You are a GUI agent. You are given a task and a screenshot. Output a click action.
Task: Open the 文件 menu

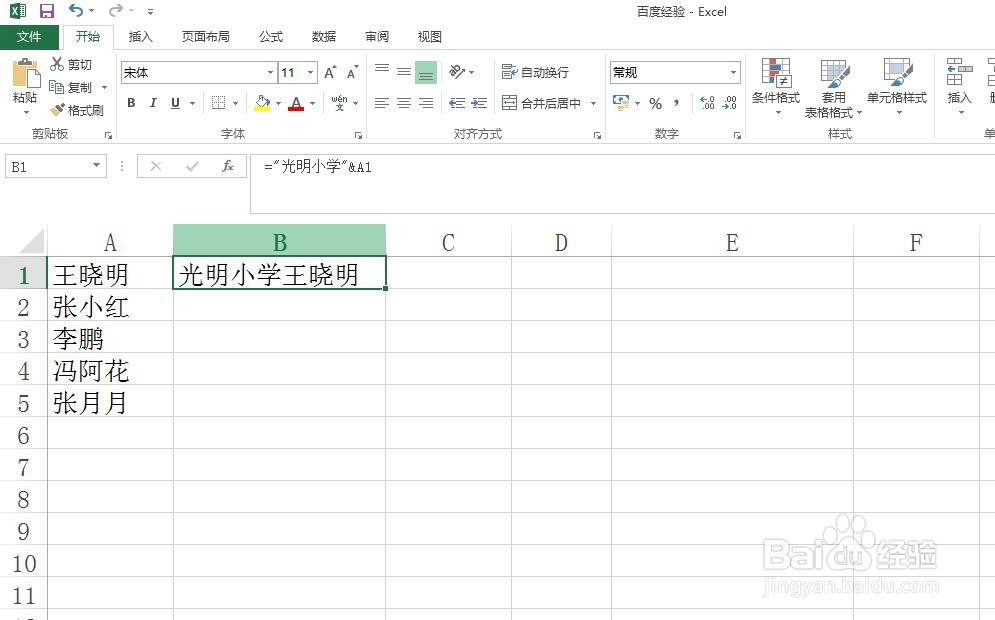pyautogui.click(x=30, y=36)
